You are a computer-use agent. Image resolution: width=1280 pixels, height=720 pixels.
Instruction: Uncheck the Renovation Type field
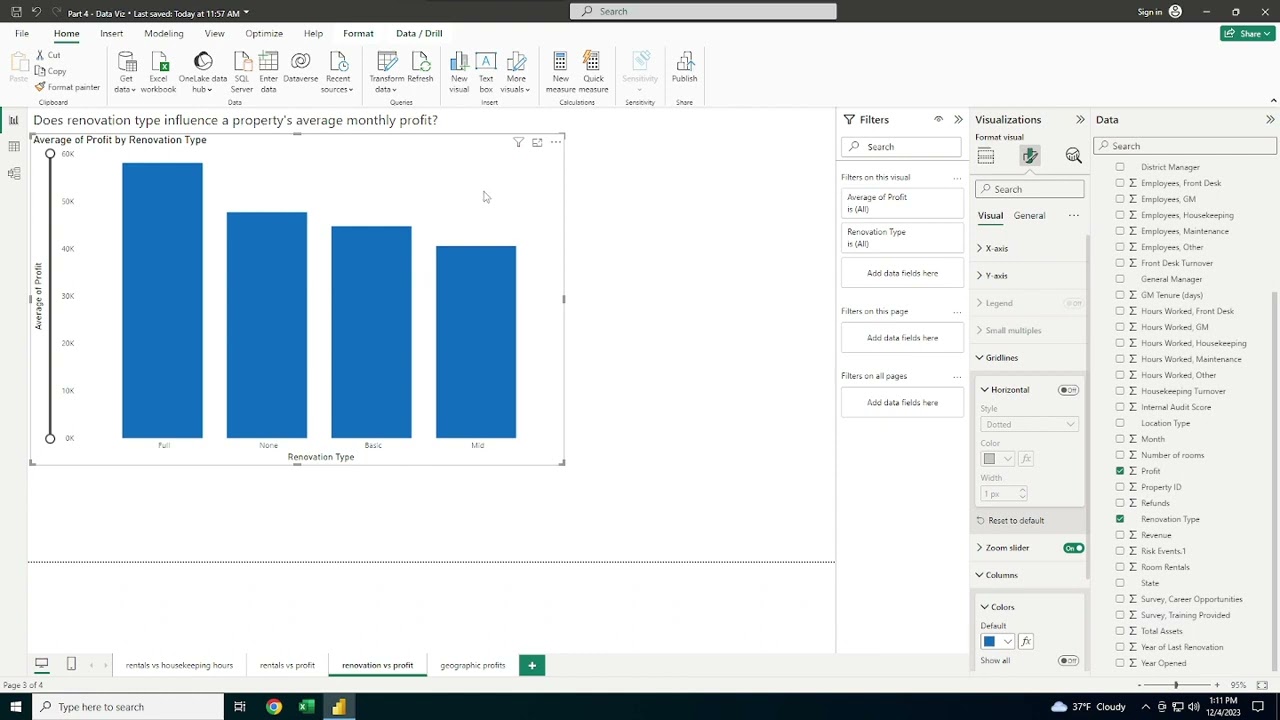coord(1120,519)
